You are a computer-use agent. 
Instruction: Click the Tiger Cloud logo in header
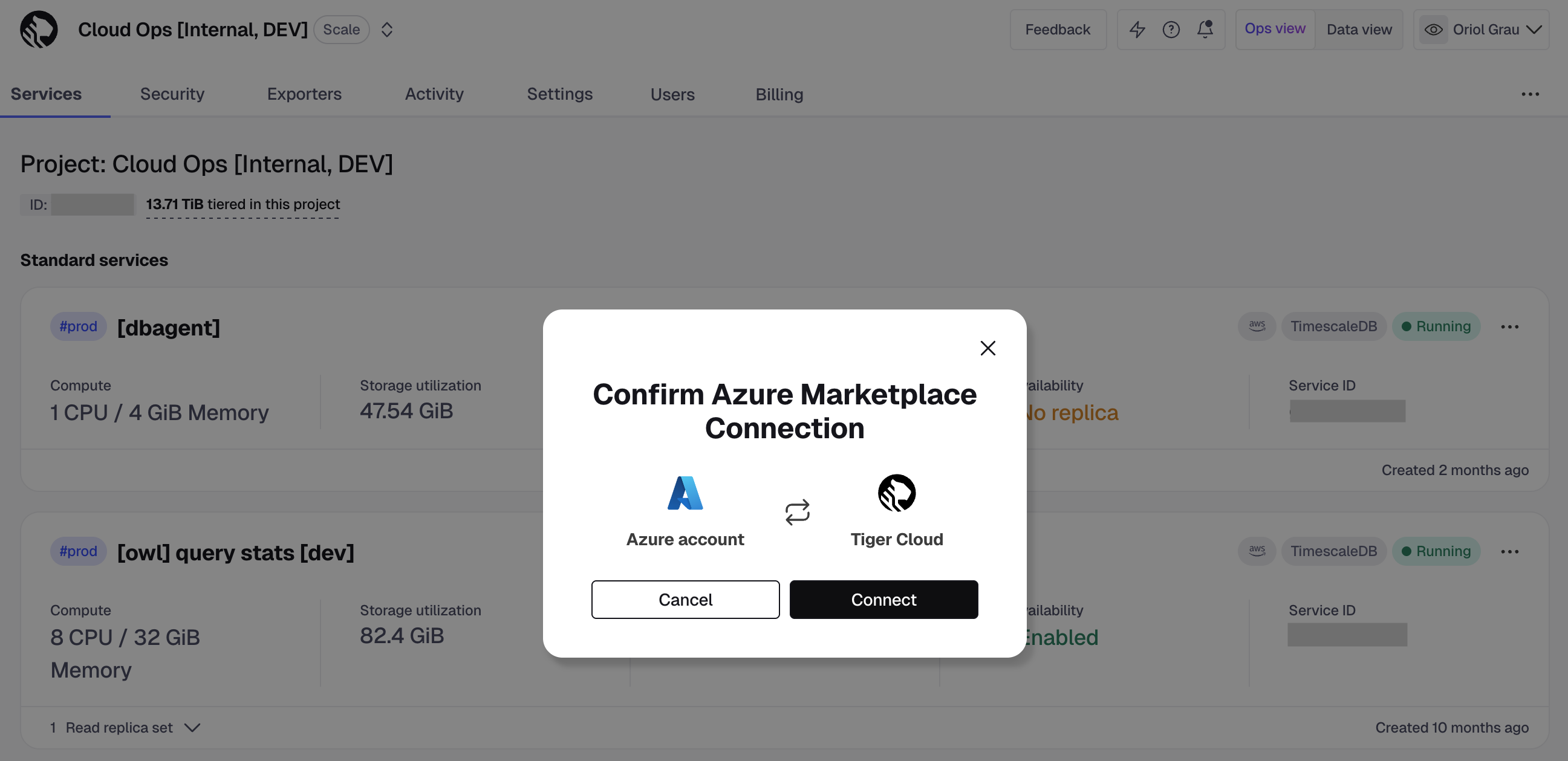click(38, 28)
